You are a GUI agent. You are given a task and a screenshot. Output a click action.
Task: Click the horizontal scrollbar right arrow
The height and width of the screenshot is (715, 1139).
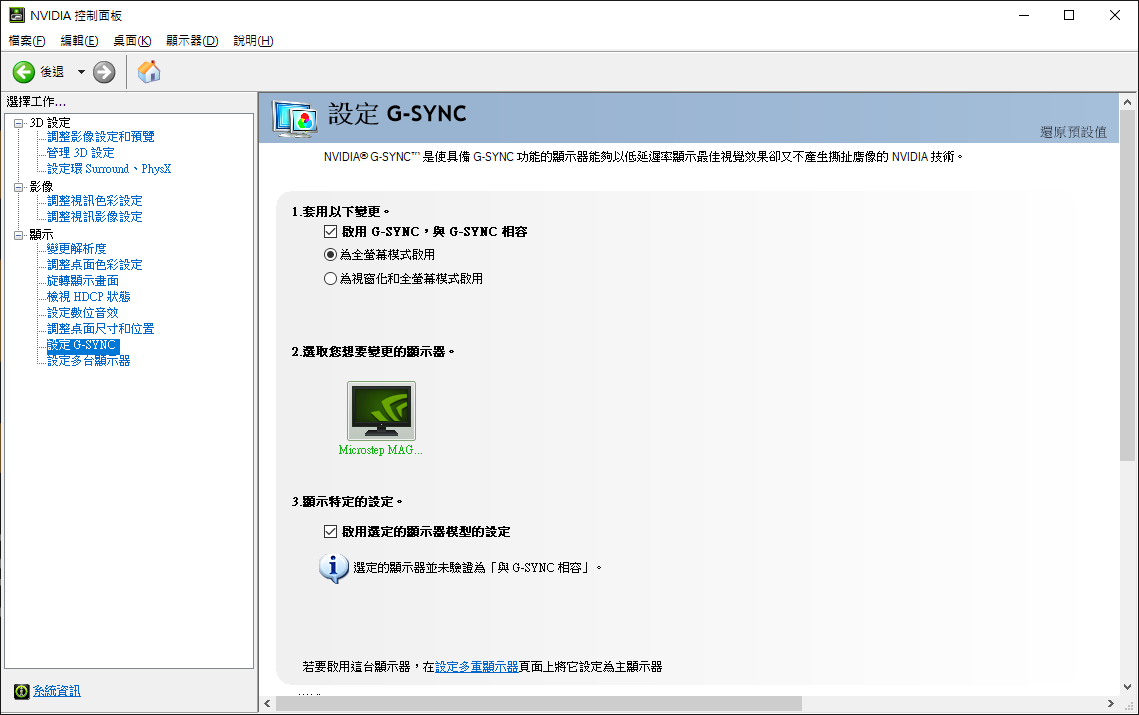(x=1110, y=703)
